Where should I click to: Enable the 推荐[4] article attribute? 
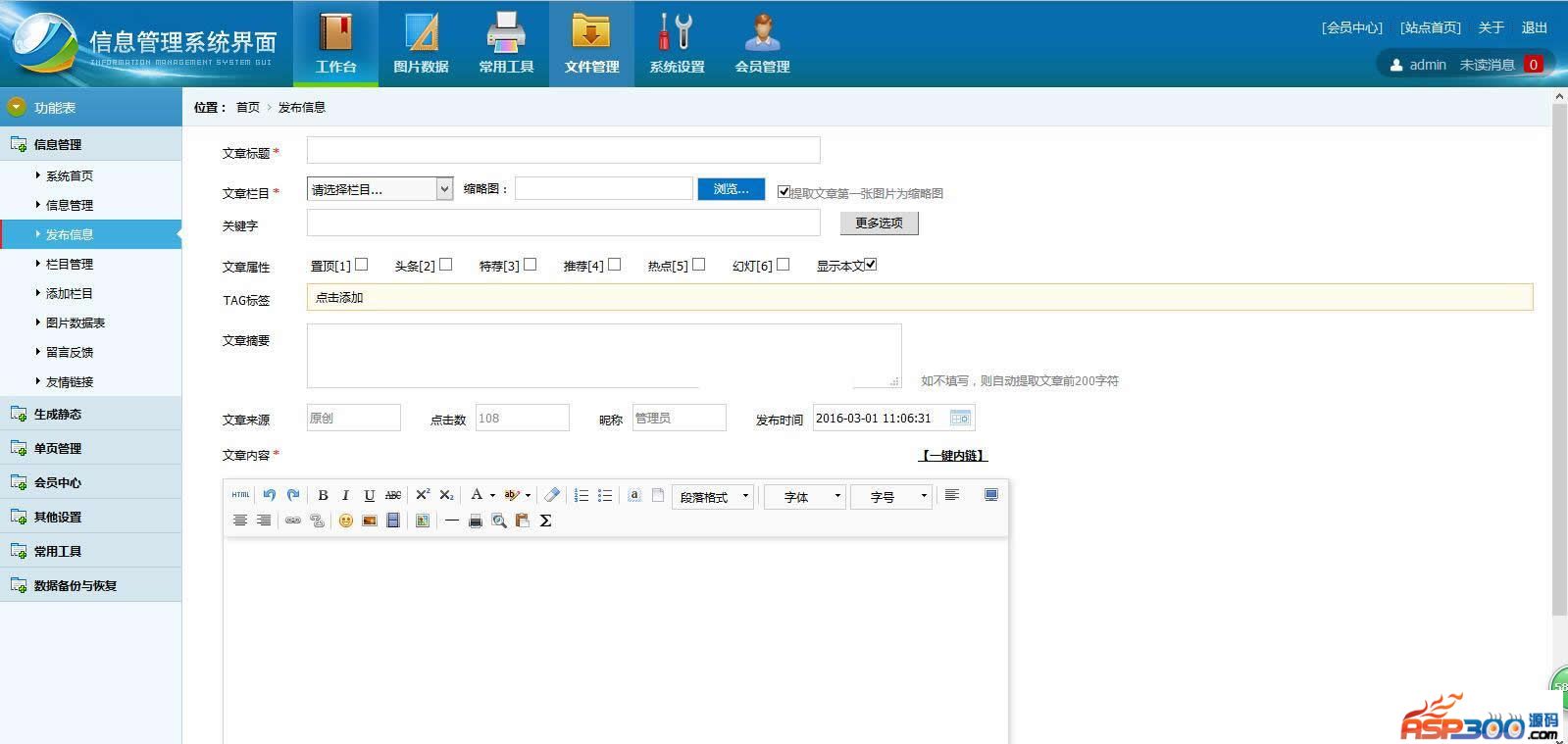coord(615,265)
